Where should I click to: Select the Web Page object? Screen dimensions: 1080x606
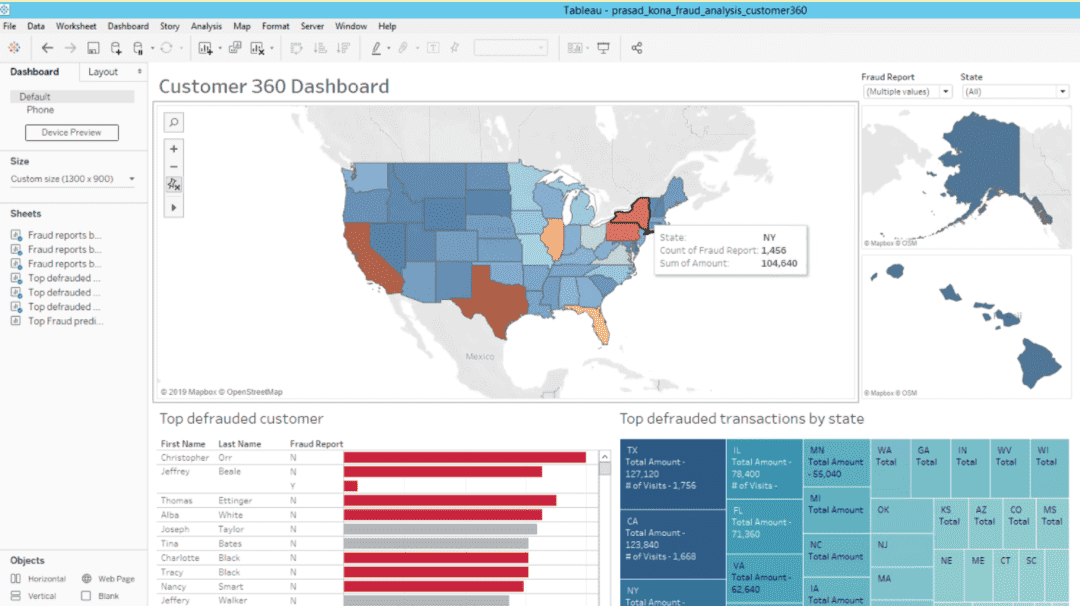pos(108,579)
